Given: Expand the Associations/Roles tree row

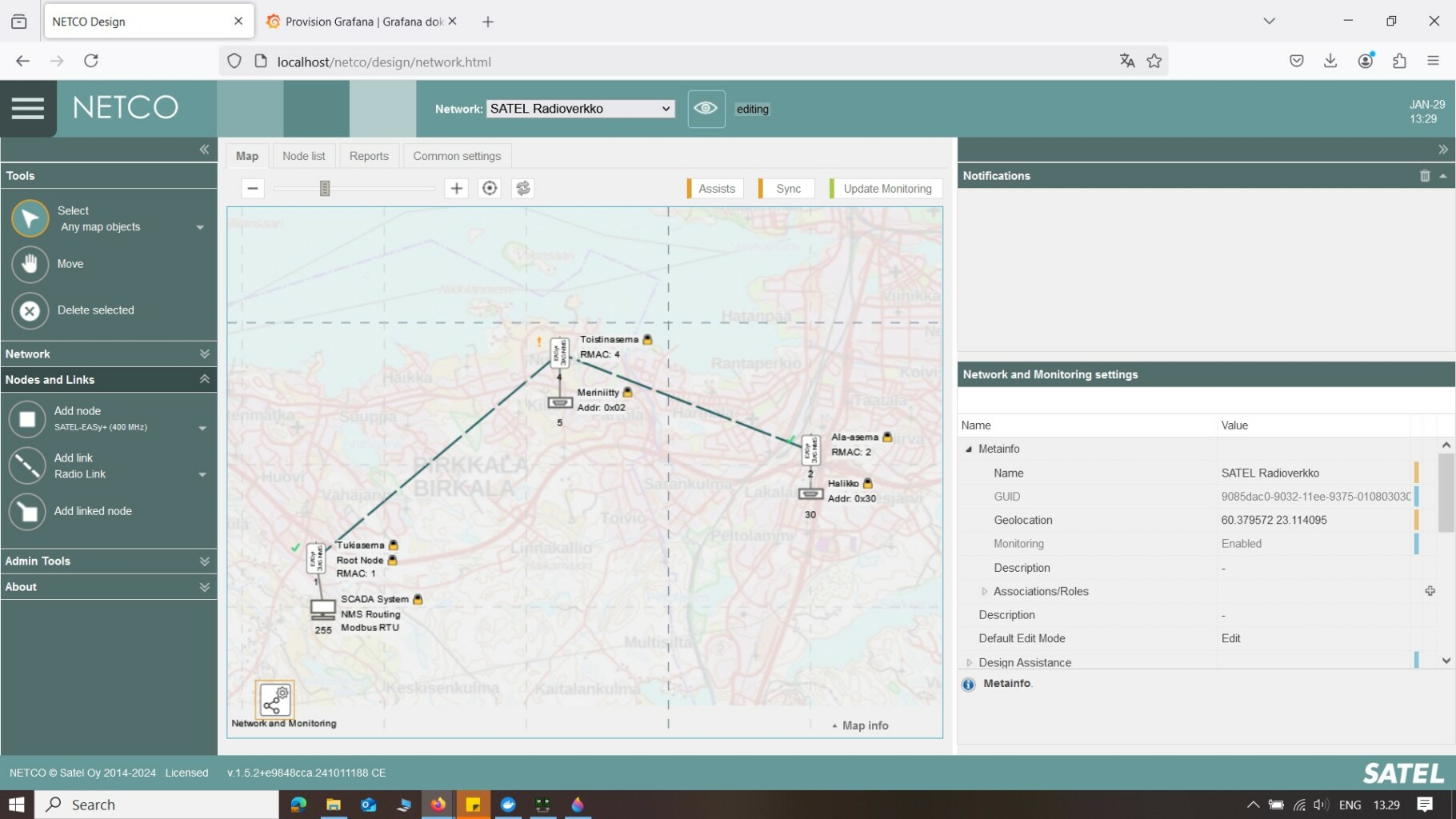Looking at the screenshot, I should pyautogui.click(x=984, y=592).
